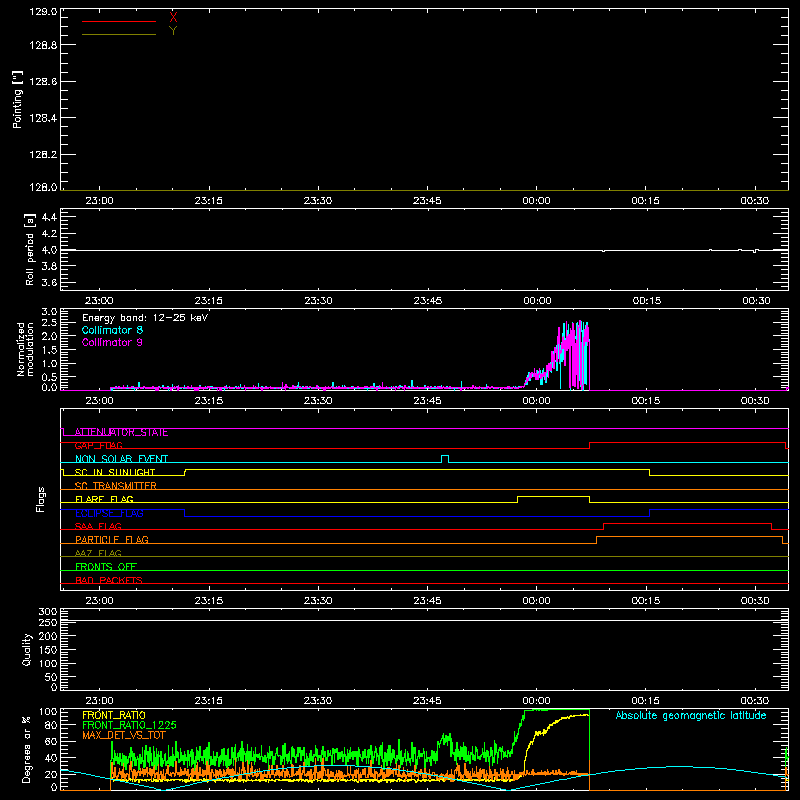Click the 1.5 tick on the modulation axis
Image resolution: width=800 pixels, height=800 pixels.
tap(49, 351)
